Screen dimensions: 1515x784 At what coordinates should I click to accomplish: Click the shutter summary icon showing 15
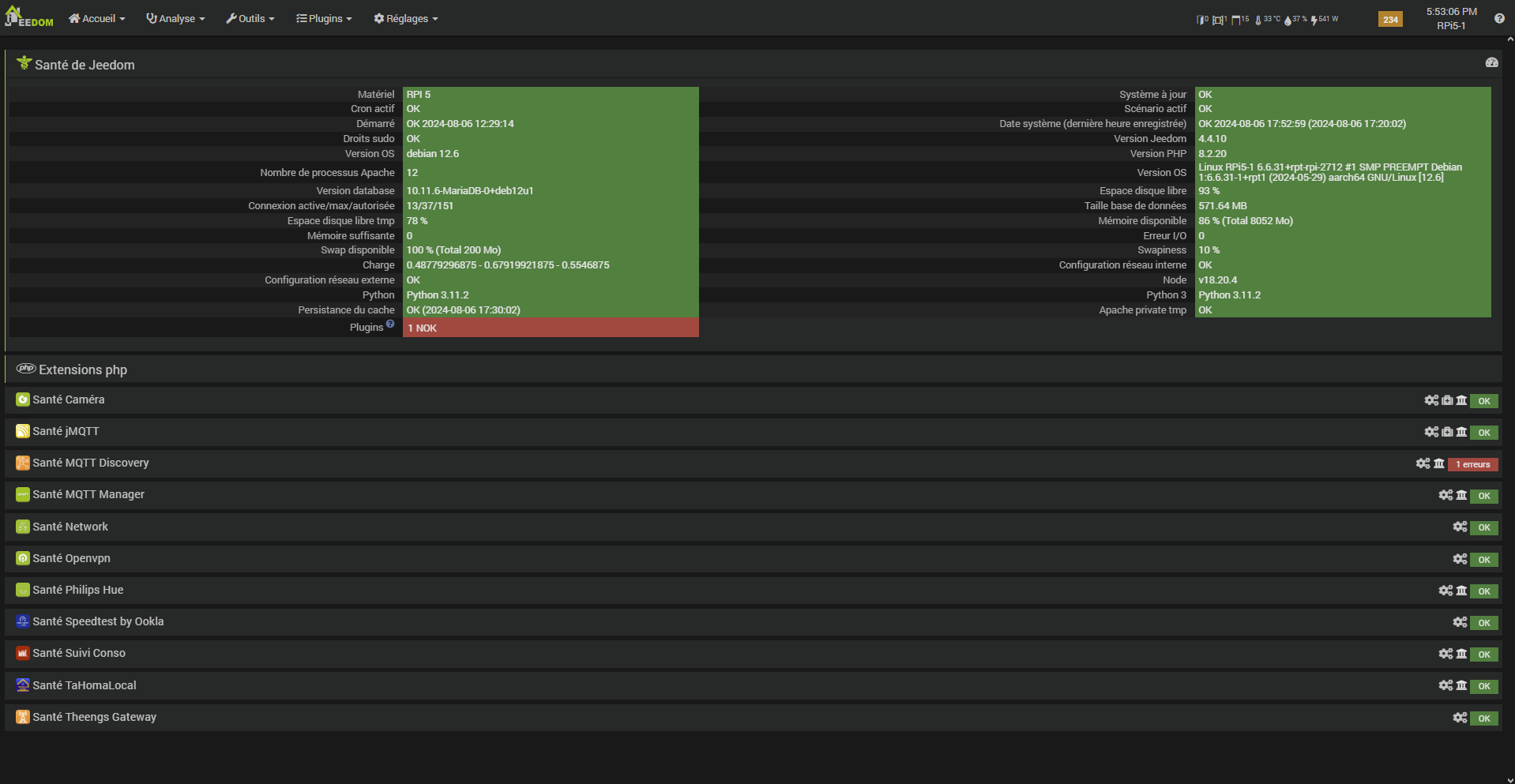click(1240, 19)
